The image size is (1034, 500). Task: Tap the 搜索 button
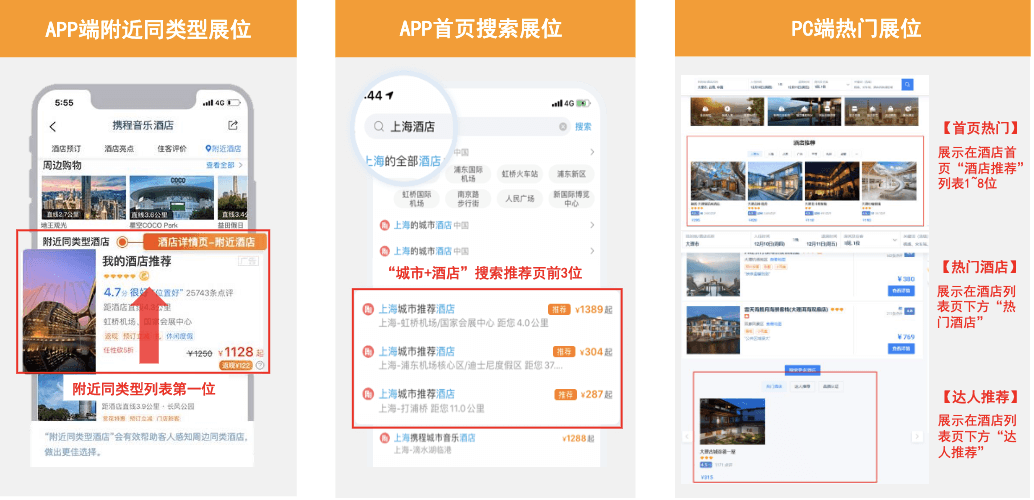[x=583, y=127]
